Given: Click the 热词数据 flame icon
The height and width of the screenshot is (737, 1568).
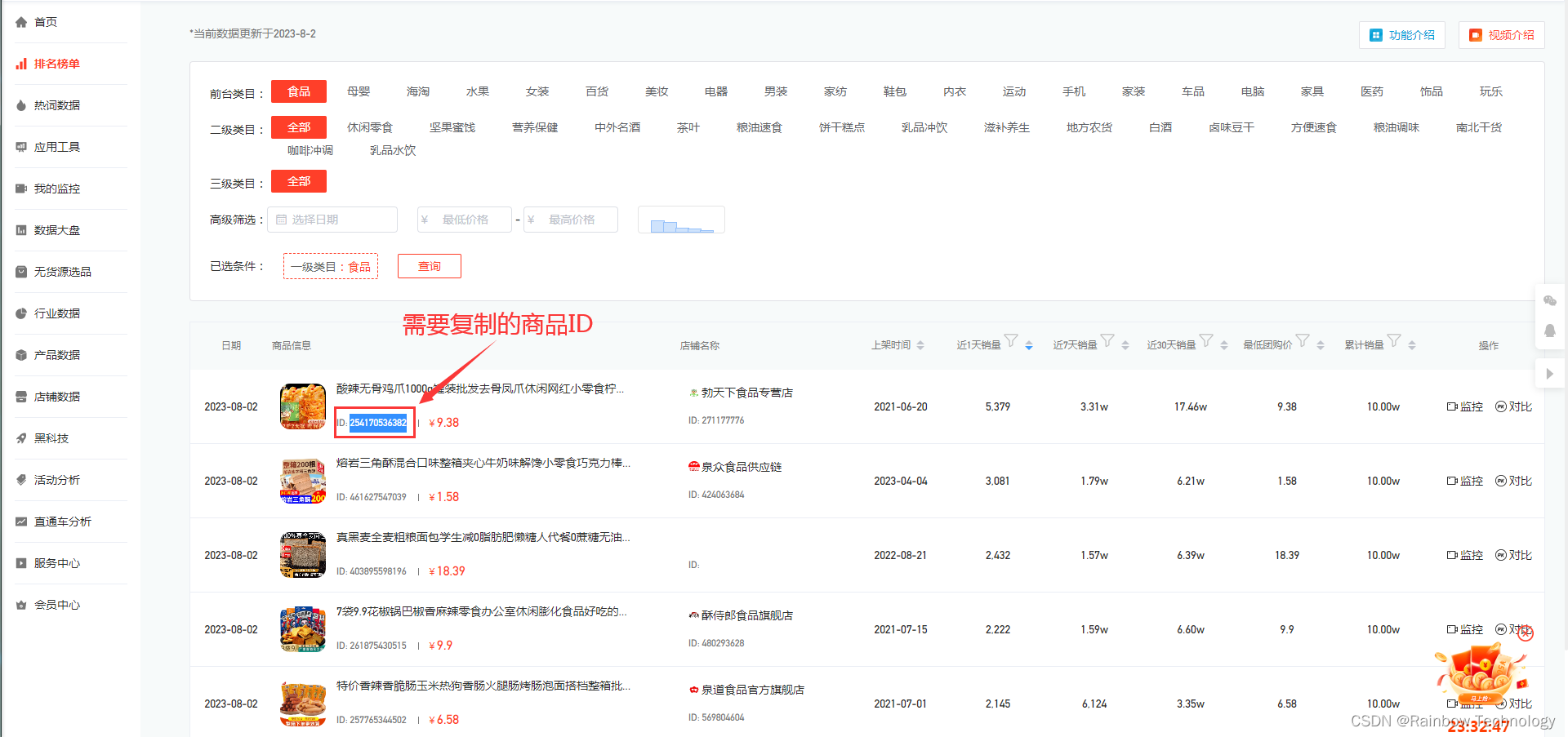Looking at the screenshot, I should pyautogui.click(x=21, y=105).
